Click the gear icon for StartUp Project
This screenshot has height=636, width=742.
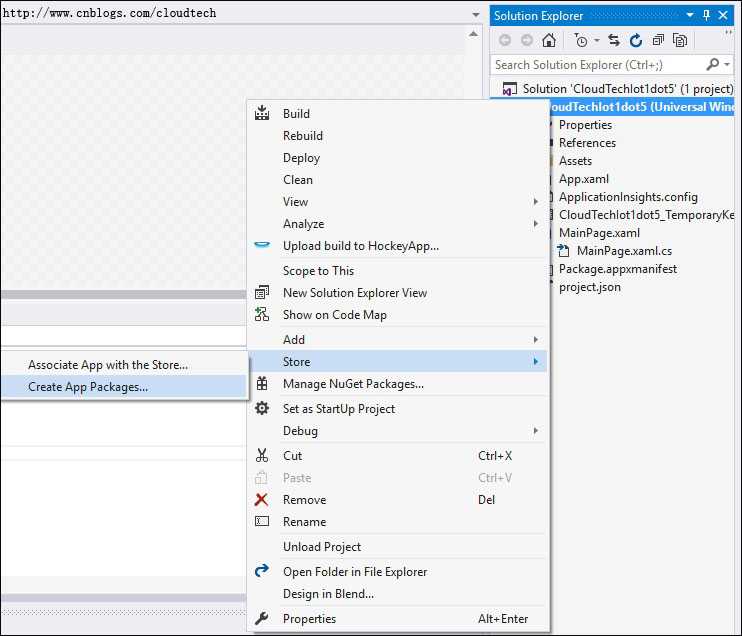262,408
